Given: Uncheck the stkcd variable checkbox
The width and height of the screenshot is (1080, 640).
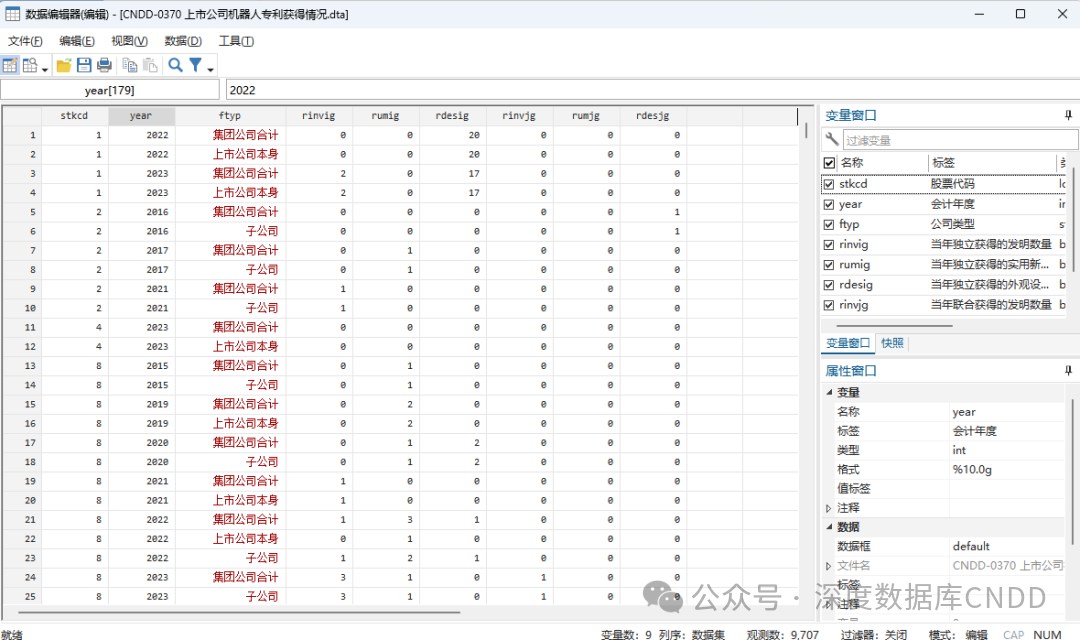Looking at the screenshot, I should (x=829, y=184).
